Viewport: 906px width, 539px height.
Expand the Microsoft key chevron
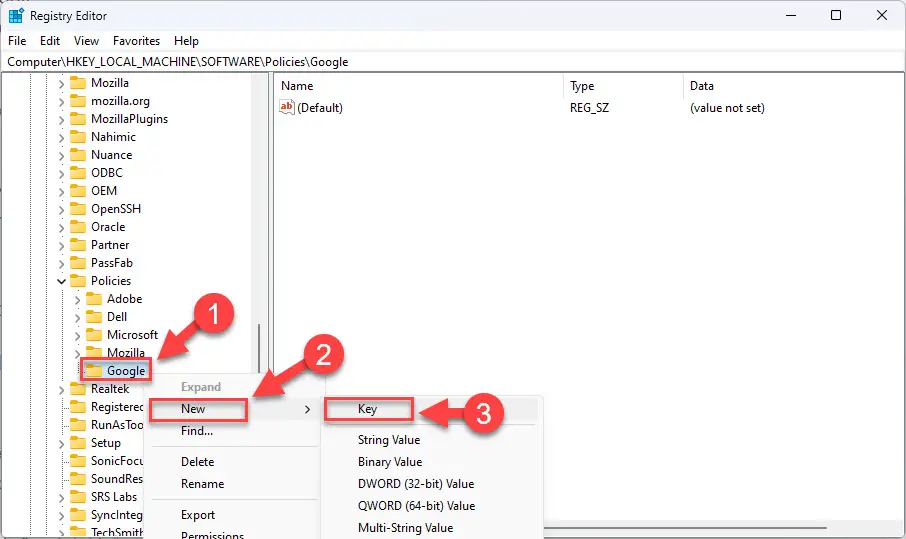[x=77, y=336]
